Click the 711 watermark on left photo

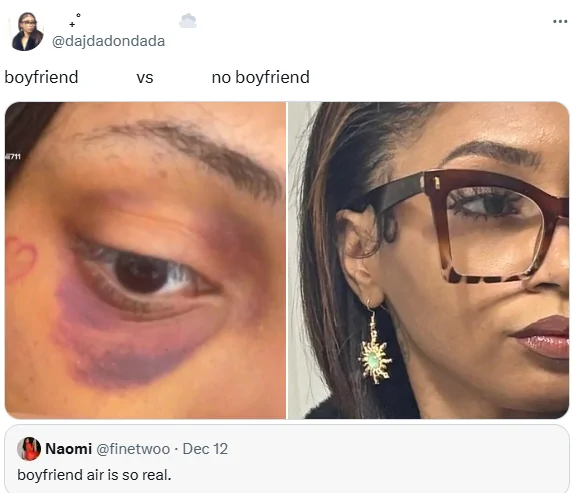coord(13,157)
